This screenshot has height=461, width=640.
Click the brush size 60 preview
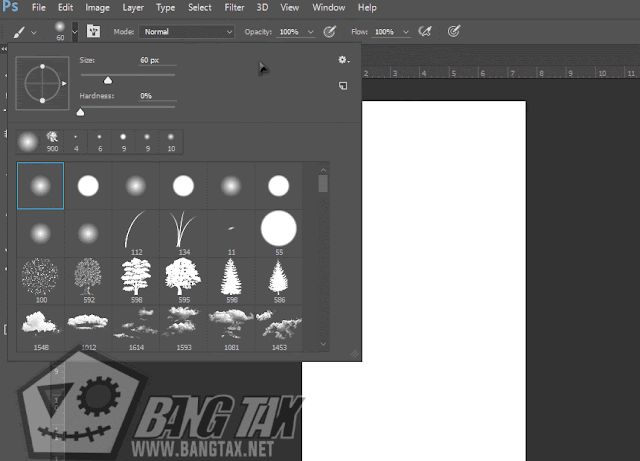[60, 31]
